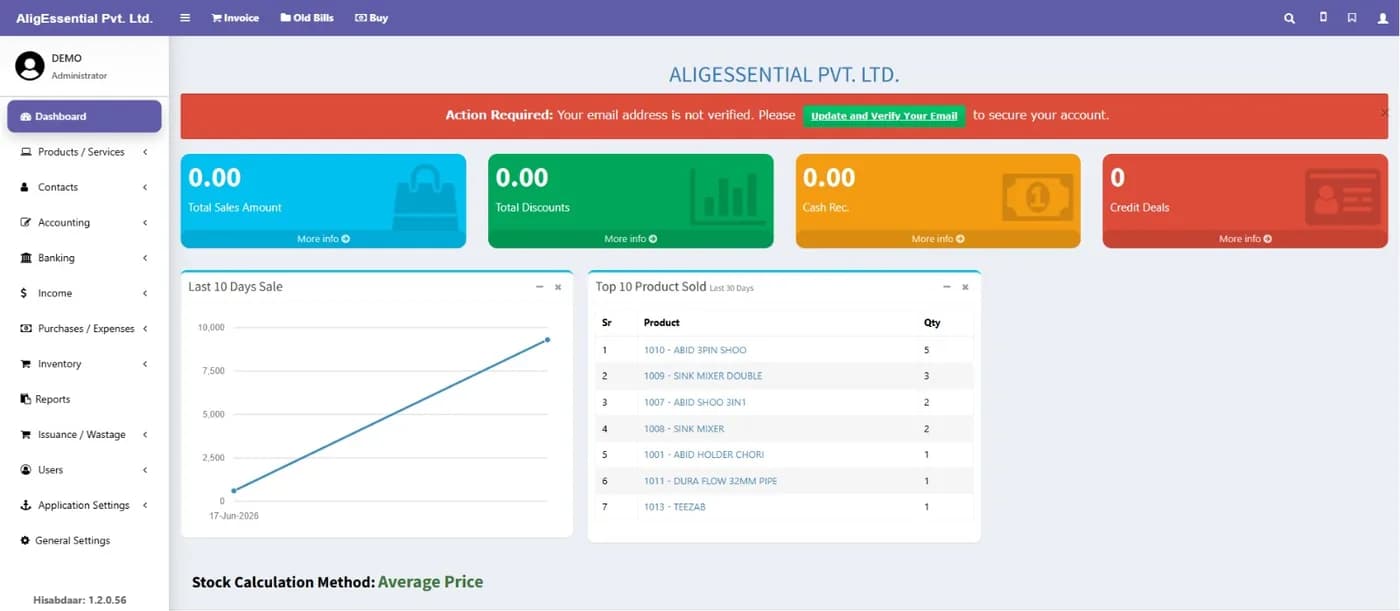
Task: Dismiss the red Action Required alert
Action: [x=1384, y=113]
